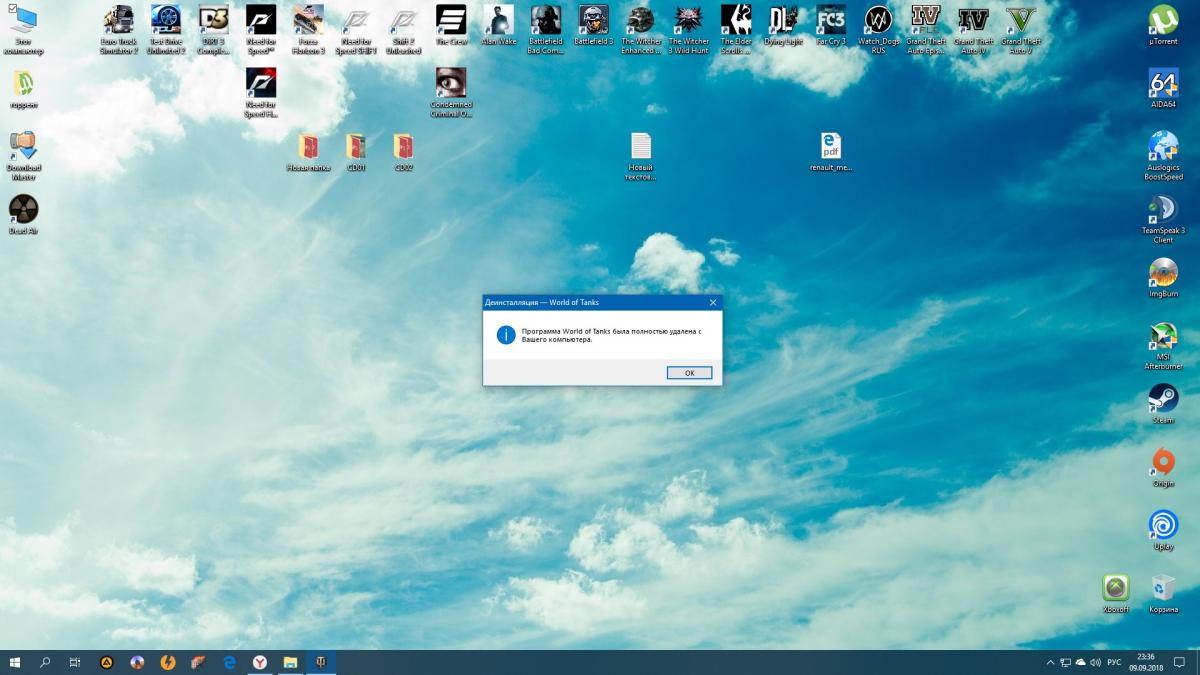Expand the hidden system tray icons

[x=1050, y=662]
